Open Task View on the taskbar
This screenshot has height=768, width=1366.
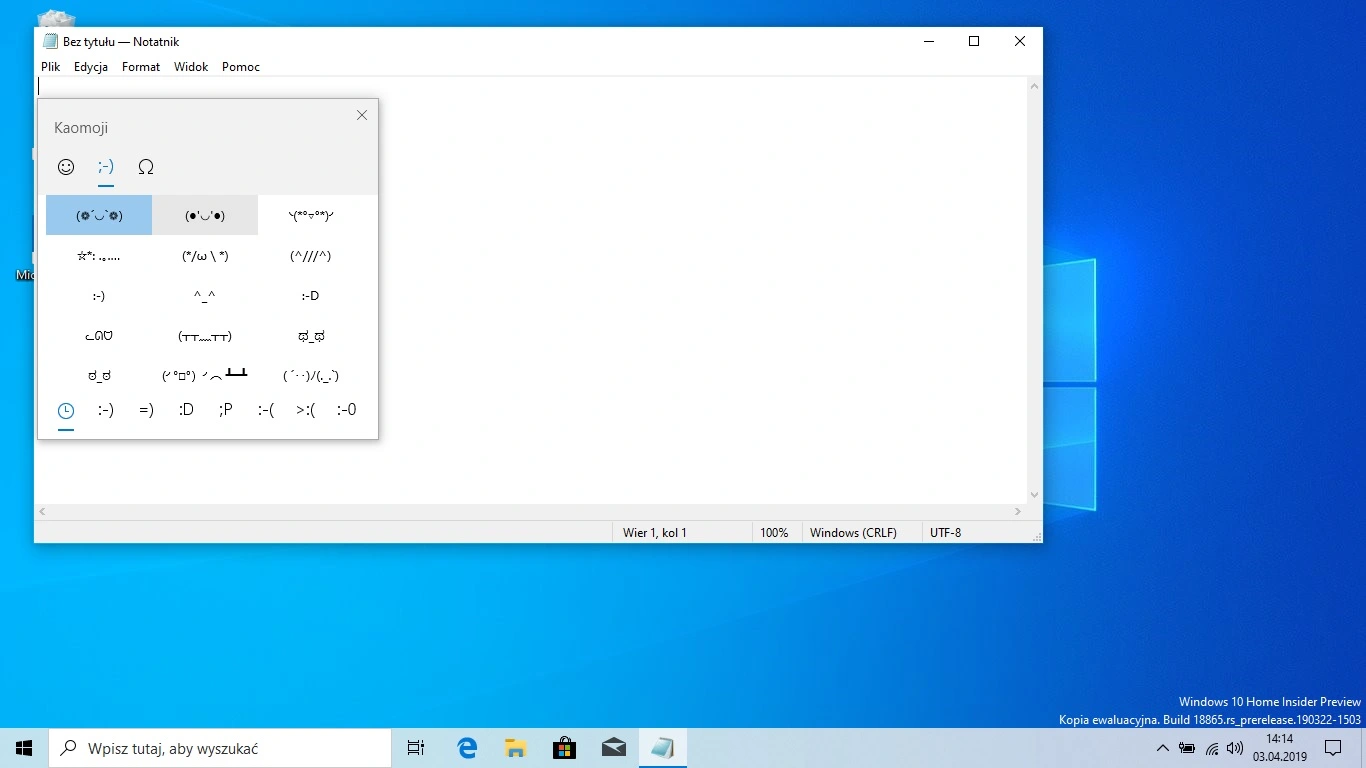tap(416, 748)
